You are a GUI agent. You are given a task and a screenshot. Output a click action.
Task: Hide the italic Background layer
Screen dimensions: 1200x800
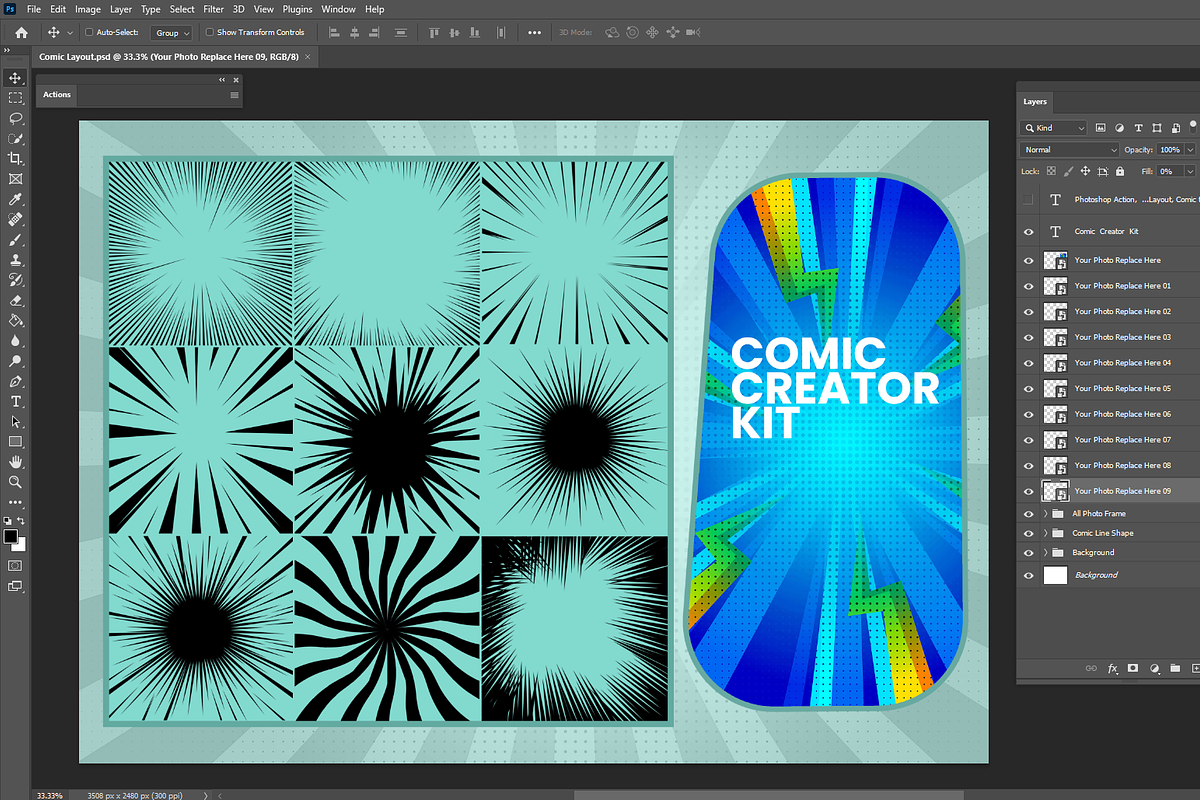tap(1028, 575)
